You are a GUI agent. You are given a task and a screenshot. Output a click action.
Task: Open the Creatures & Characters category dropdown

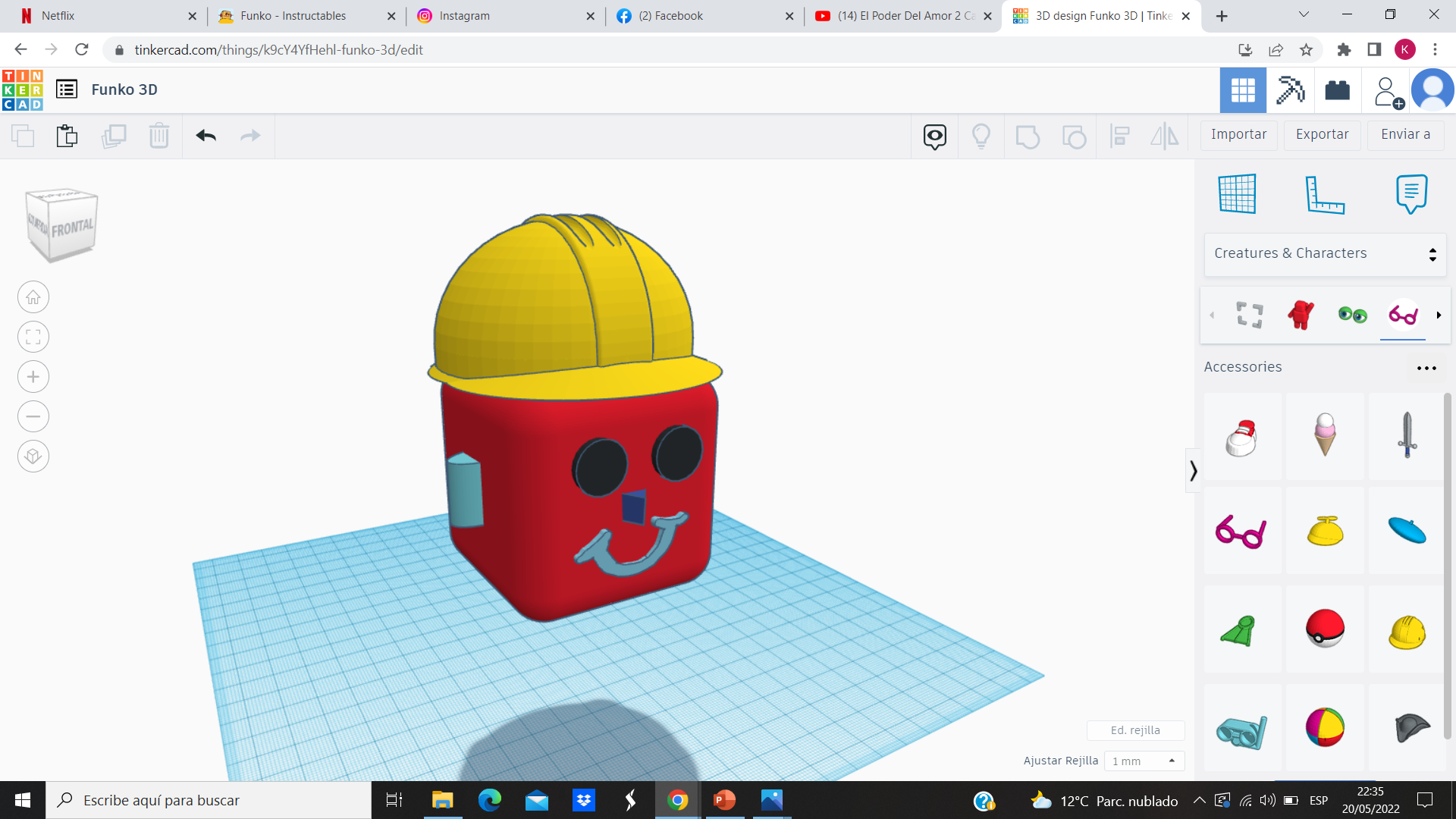[1324, 254]
